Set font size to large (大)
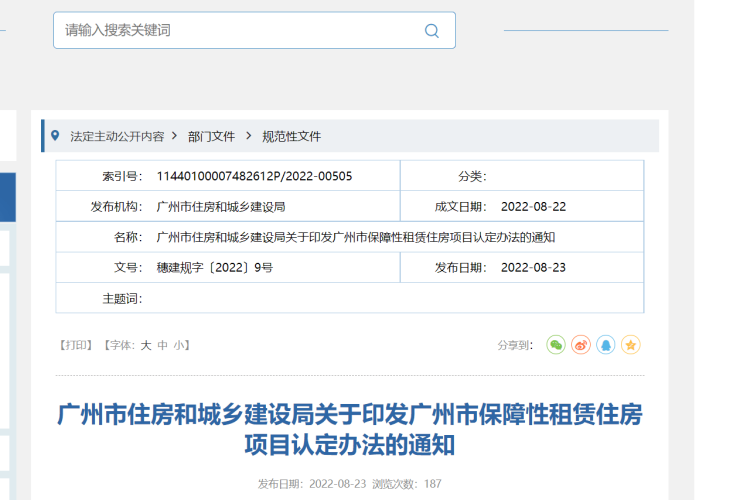 tap(145, 345)
